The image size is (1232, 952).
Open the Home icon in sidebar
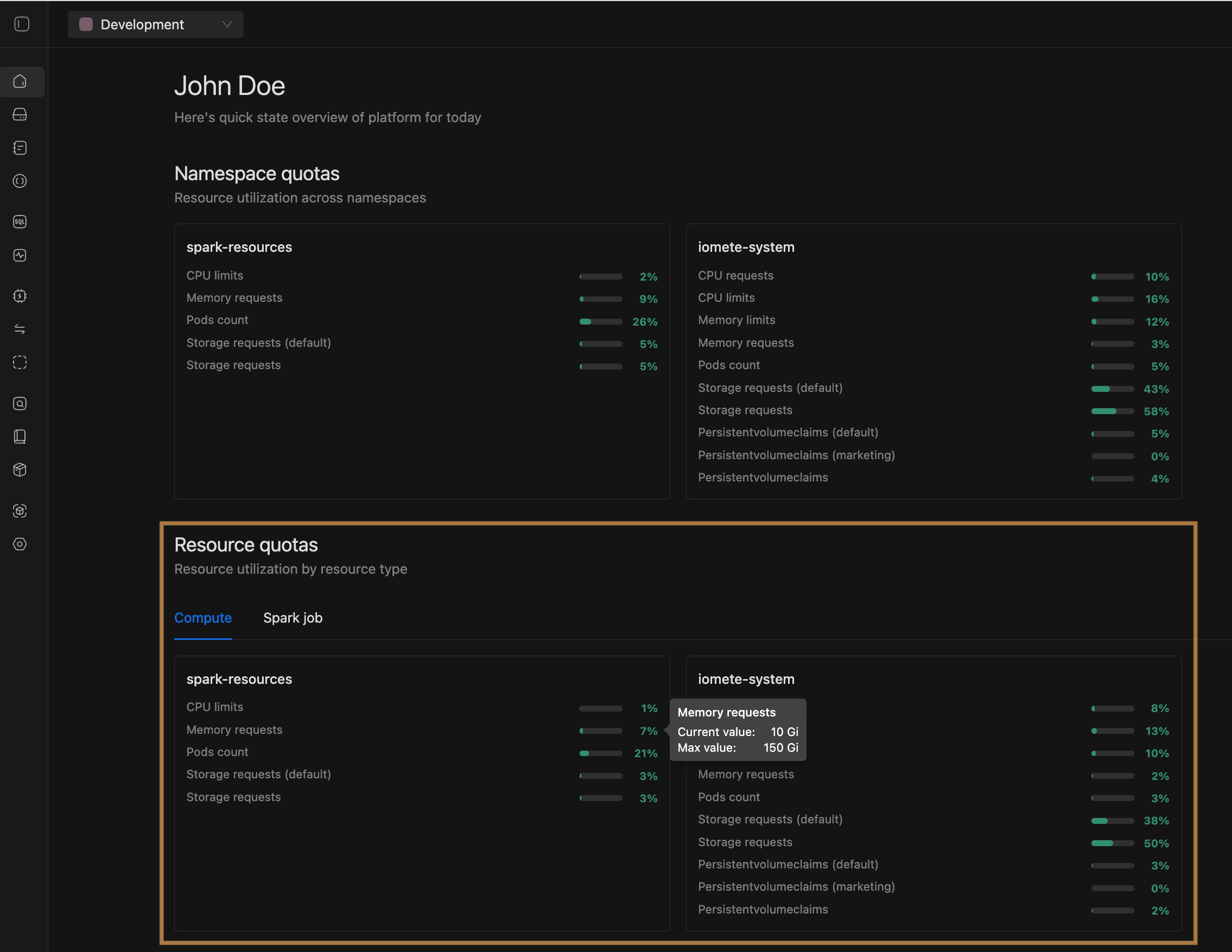pyautogui.click(x=20, y=81)
